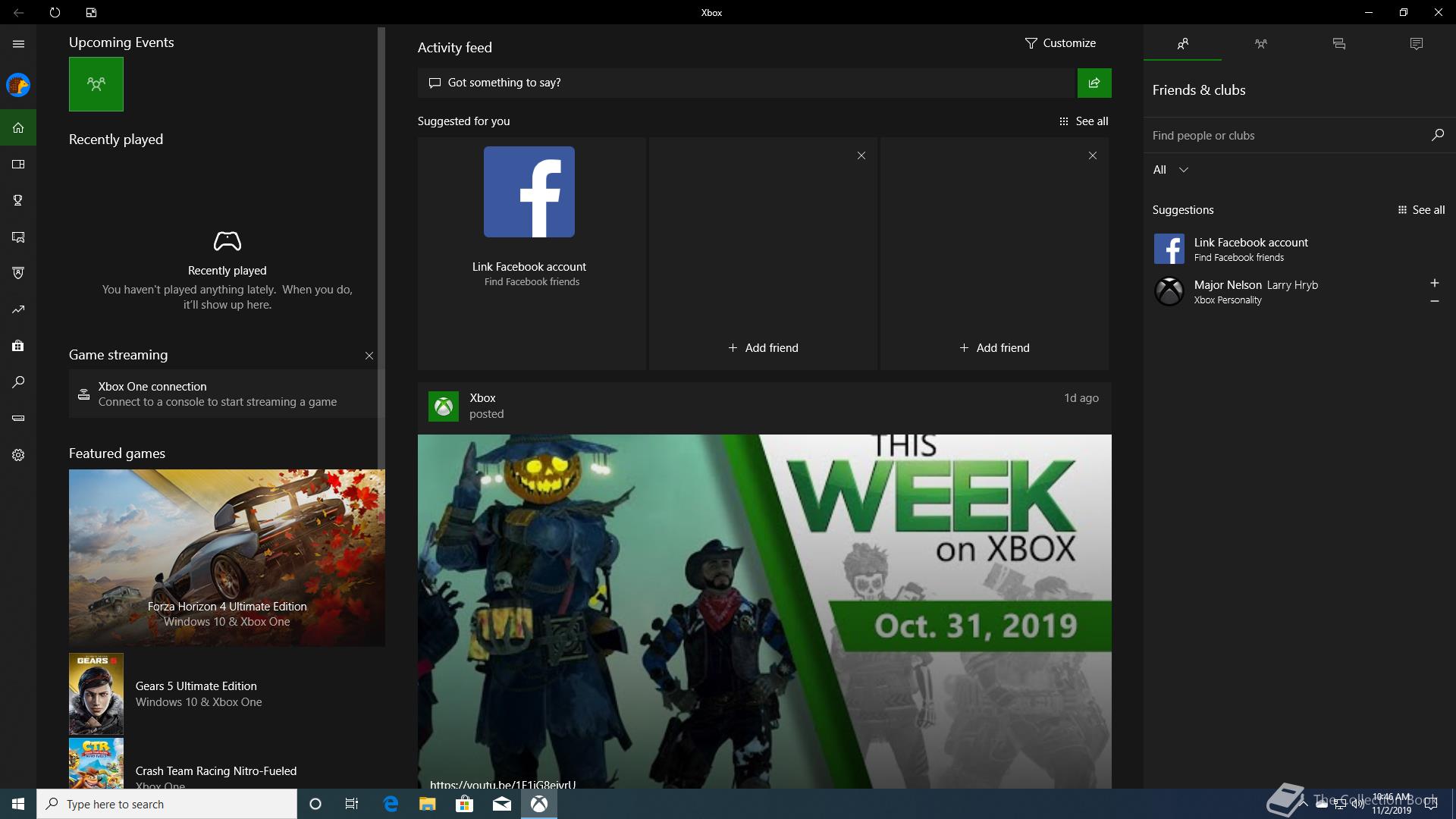1456x819 pixels.
Task: Select the Messages tab icon
Action: tap(1338, 43)
